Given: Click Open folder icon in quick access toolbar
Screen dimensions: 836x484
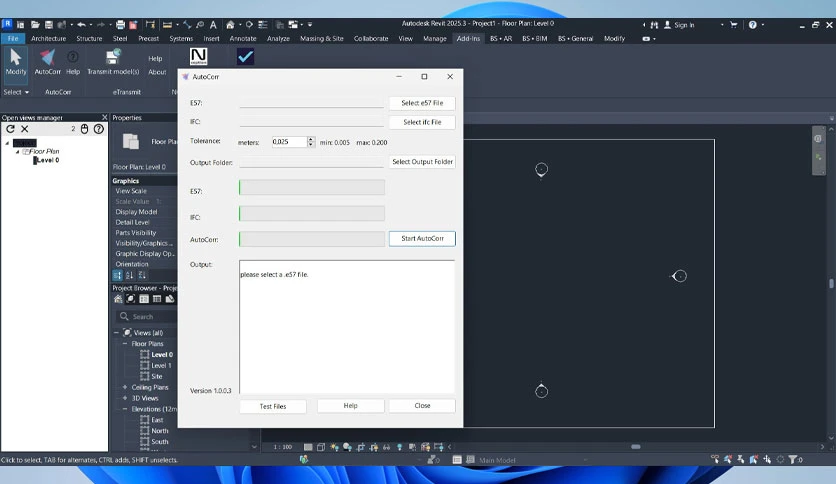Looking at the screenshot, I should point(35,25).
